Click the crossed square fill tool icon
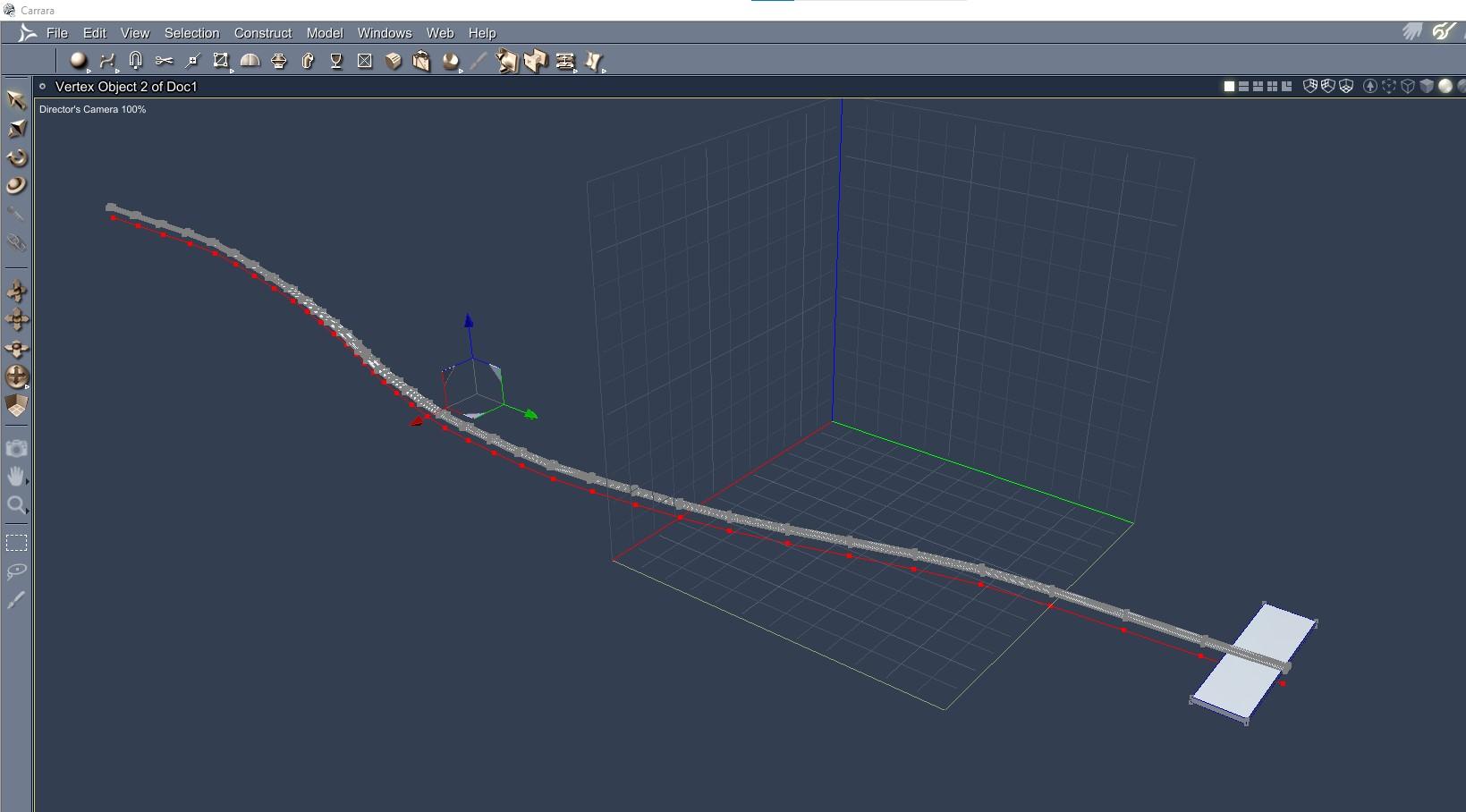This screenshot has width=1466, height=812. pyautogui.click(x=364, y=60)
